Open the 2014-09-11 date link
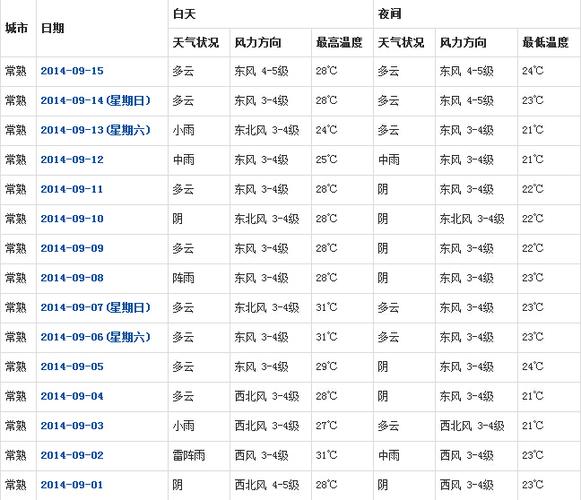Viewport: 581px width, 500px height. coord(72,189)
